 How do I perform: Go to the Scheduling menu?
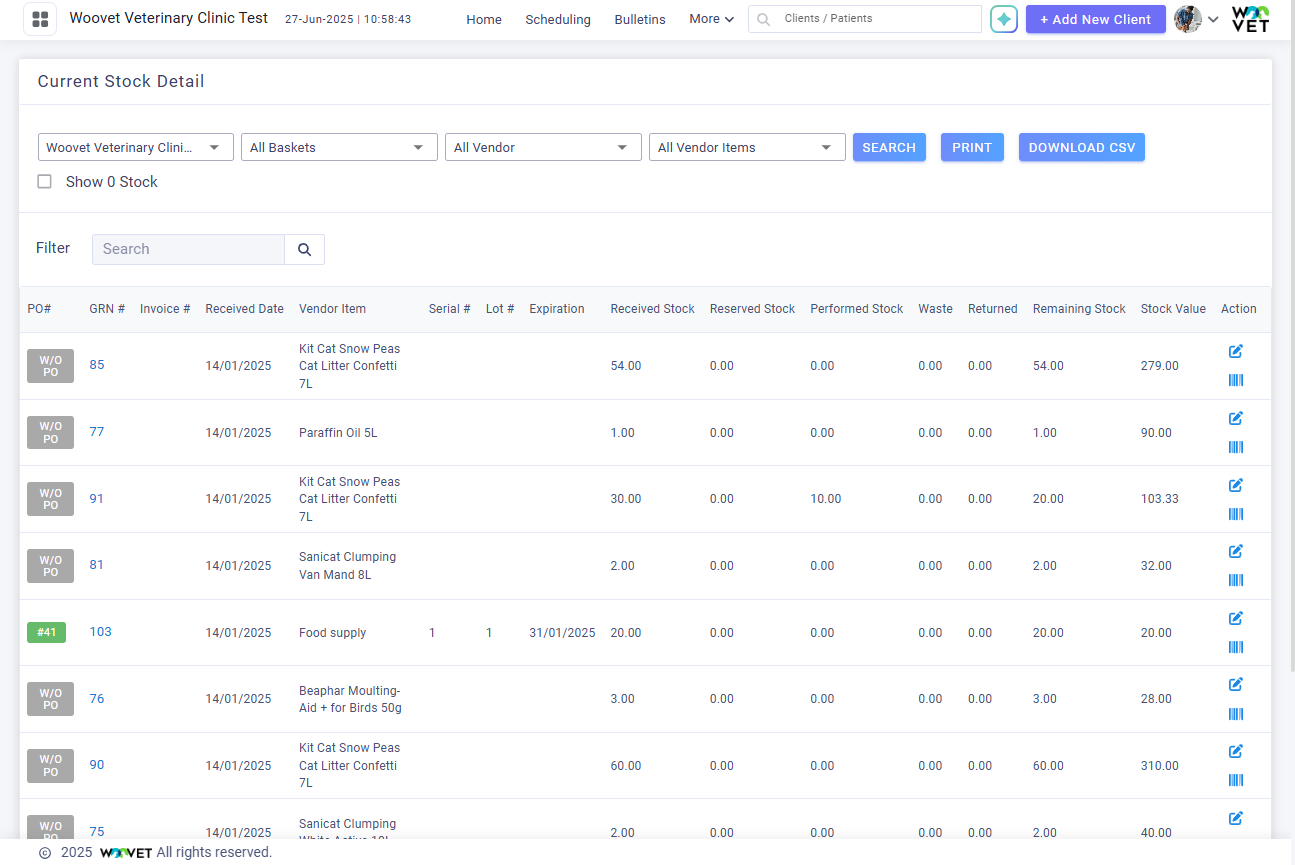(557, 19)
